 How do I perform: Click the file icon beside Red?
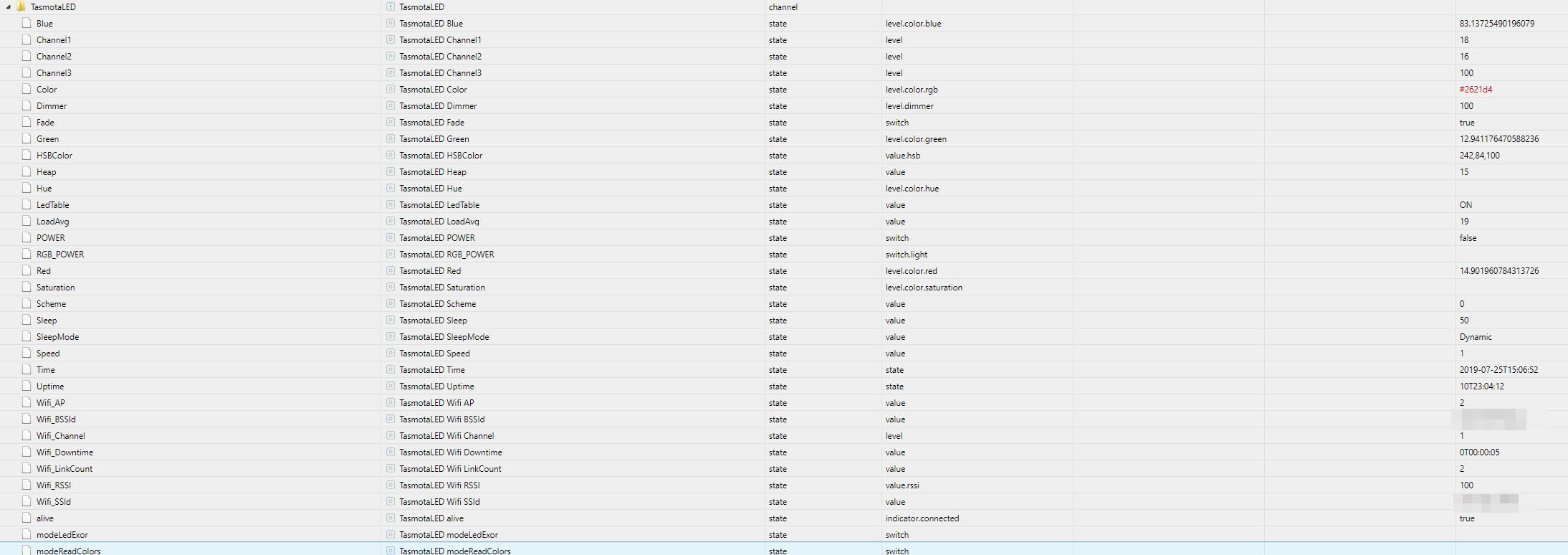(27, 270)
